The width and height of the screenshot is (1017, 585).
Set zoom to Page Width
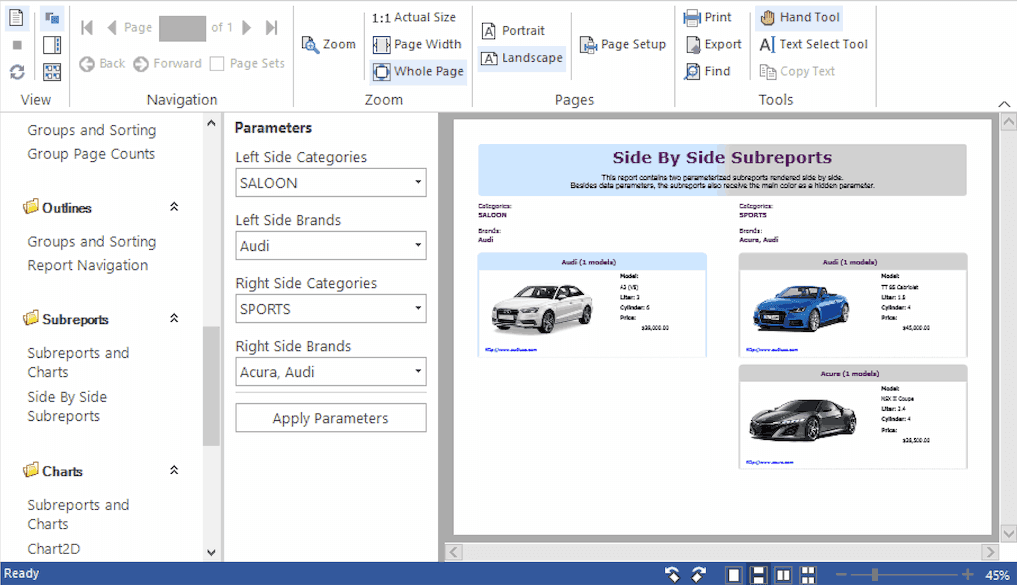pyautogui.click(x=418, y=44)
